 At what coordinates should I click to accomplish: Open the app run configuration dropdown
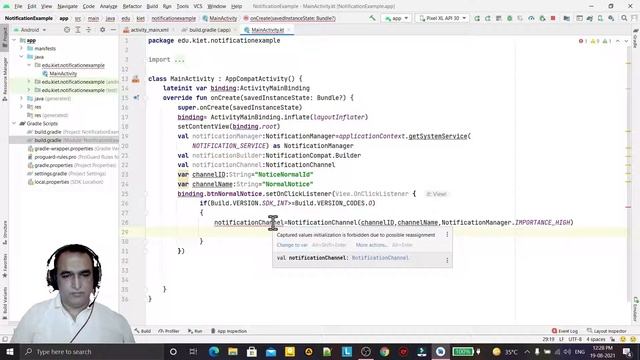point(396,18)
